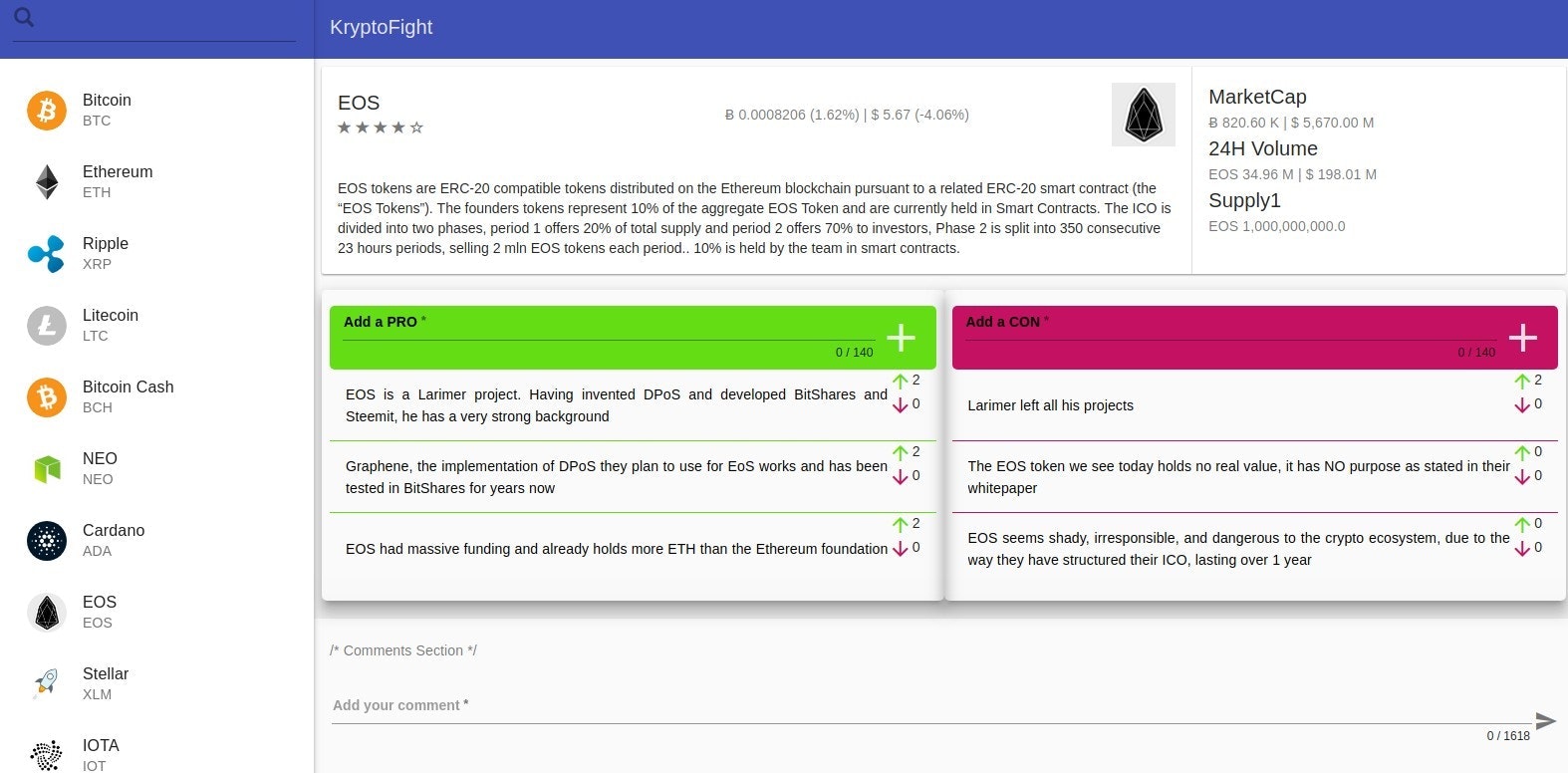
Task: Select Bitcoin BTC in the coin list
Action: pyautogui.click(x=157, y=111)
